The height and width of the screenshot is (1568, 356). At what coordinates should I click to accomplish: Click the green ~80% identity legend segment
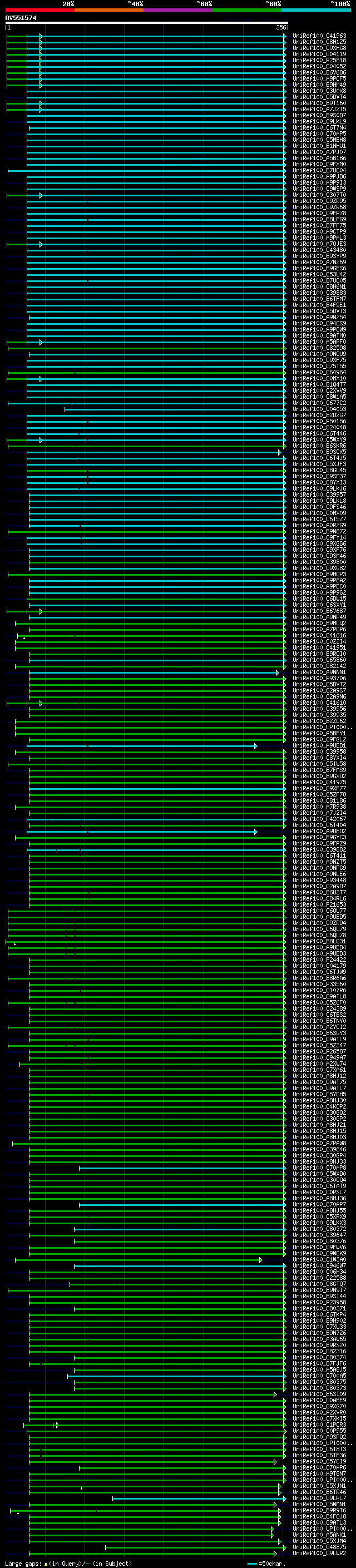247,10
